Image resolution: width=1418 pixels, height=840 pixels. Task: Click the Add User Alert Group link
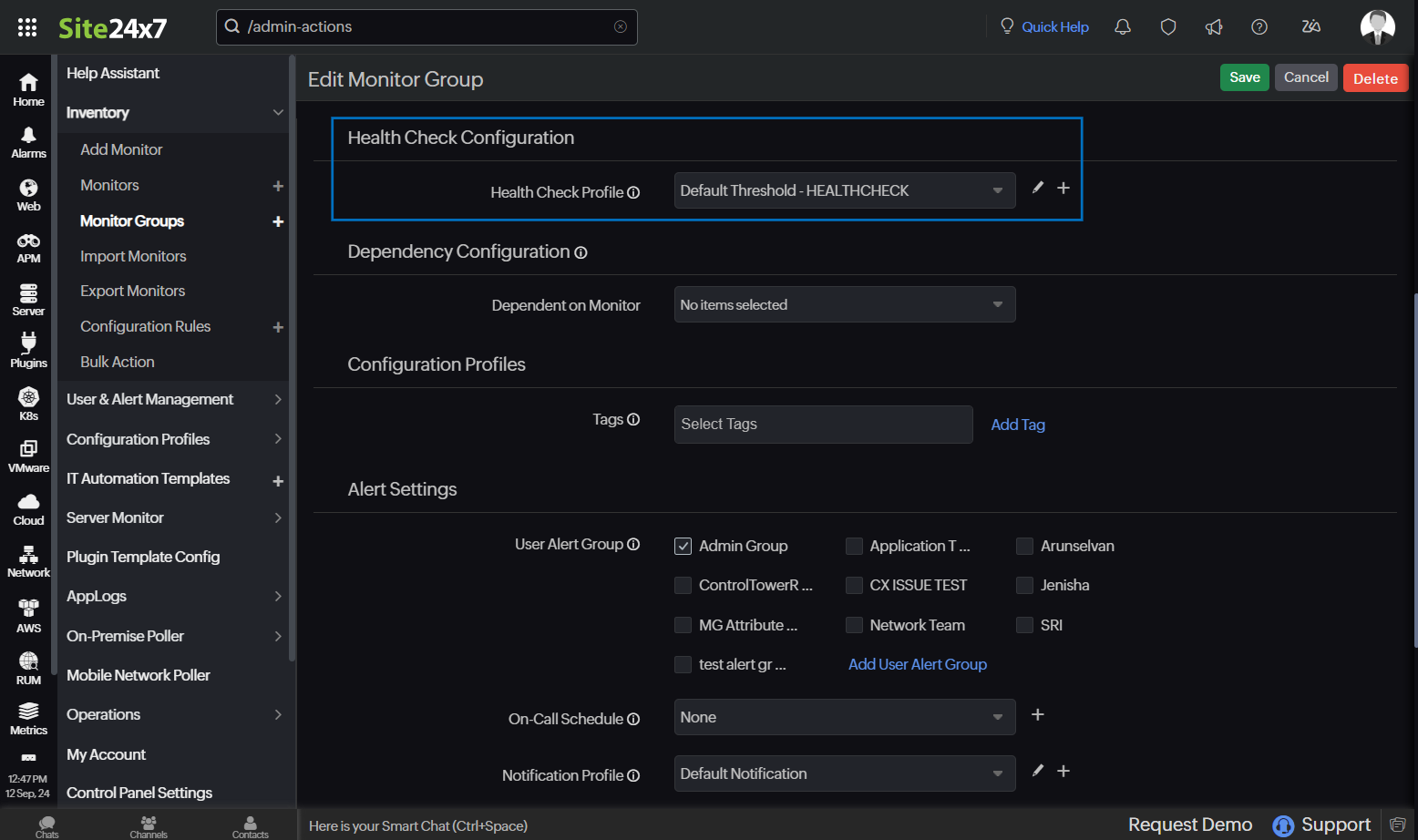(917, 664)
